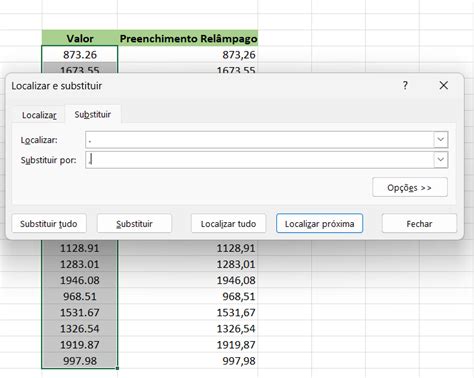Click the Localizar próxima button
Screen dimensions: 474x378
tap(319, 223)
